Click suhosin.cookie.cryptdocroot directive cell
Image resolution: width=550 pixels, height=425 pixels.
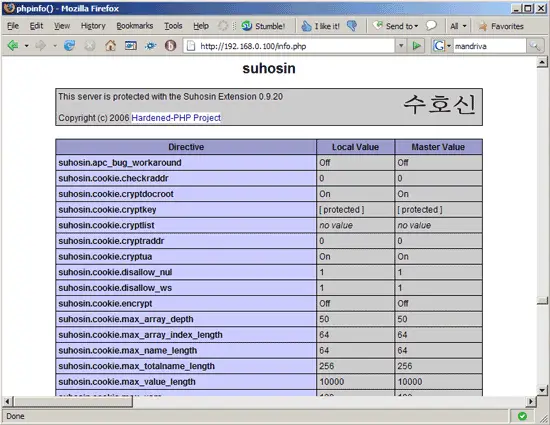186,194
